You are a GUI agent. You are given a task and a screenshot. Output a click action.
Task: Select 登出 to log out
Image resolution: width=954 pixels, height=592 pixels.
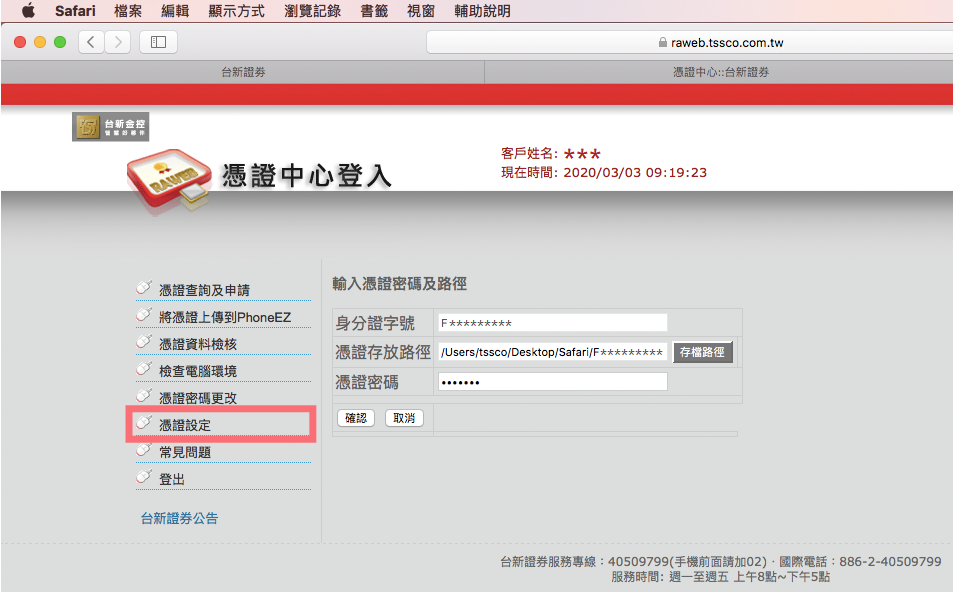coord(172,479)
